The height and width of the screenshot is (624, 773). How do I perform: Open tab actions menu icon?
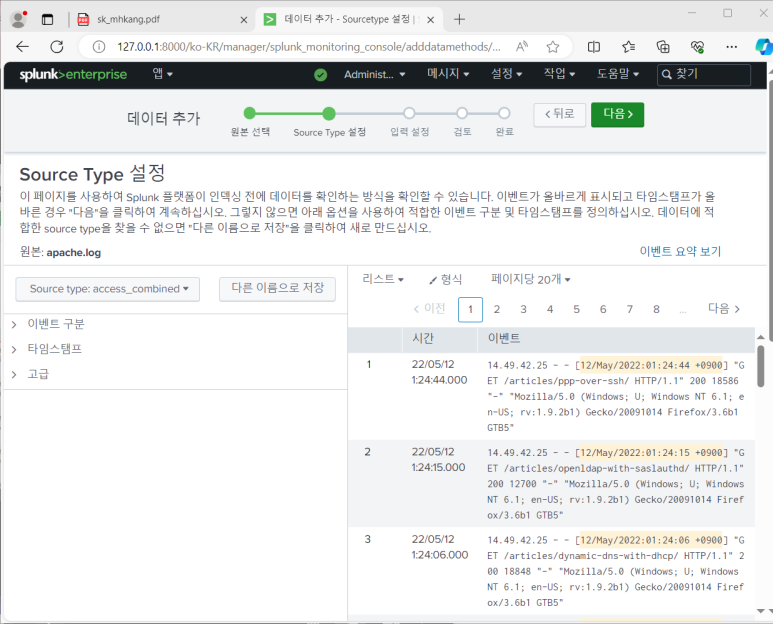[47, 19]
